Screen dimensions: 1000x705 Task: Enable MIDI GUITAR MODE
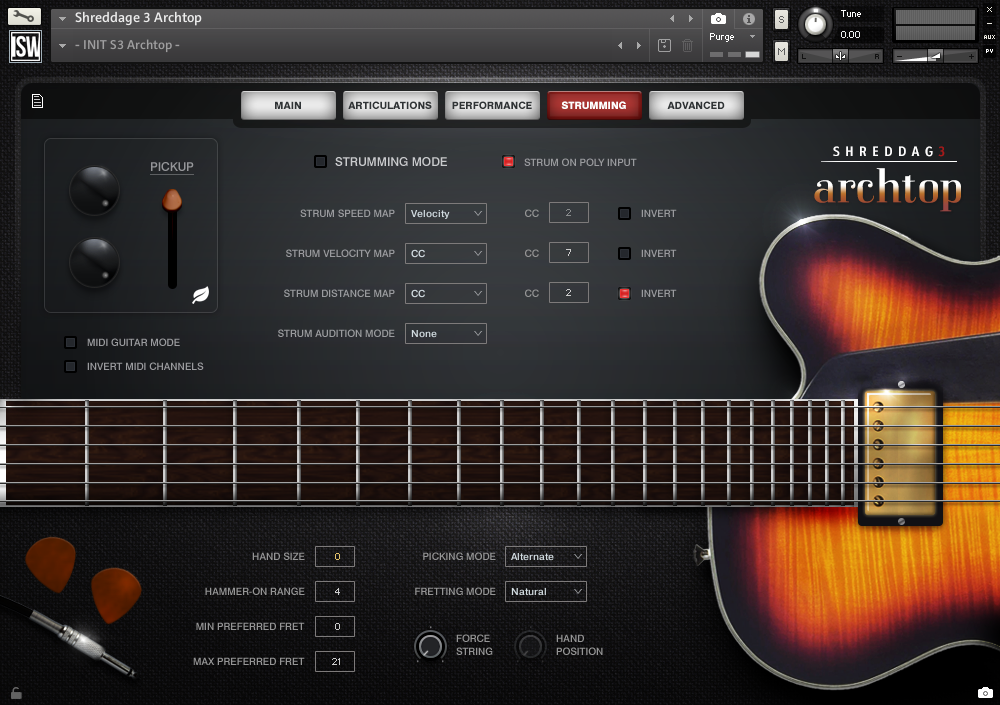pos(70,342)
